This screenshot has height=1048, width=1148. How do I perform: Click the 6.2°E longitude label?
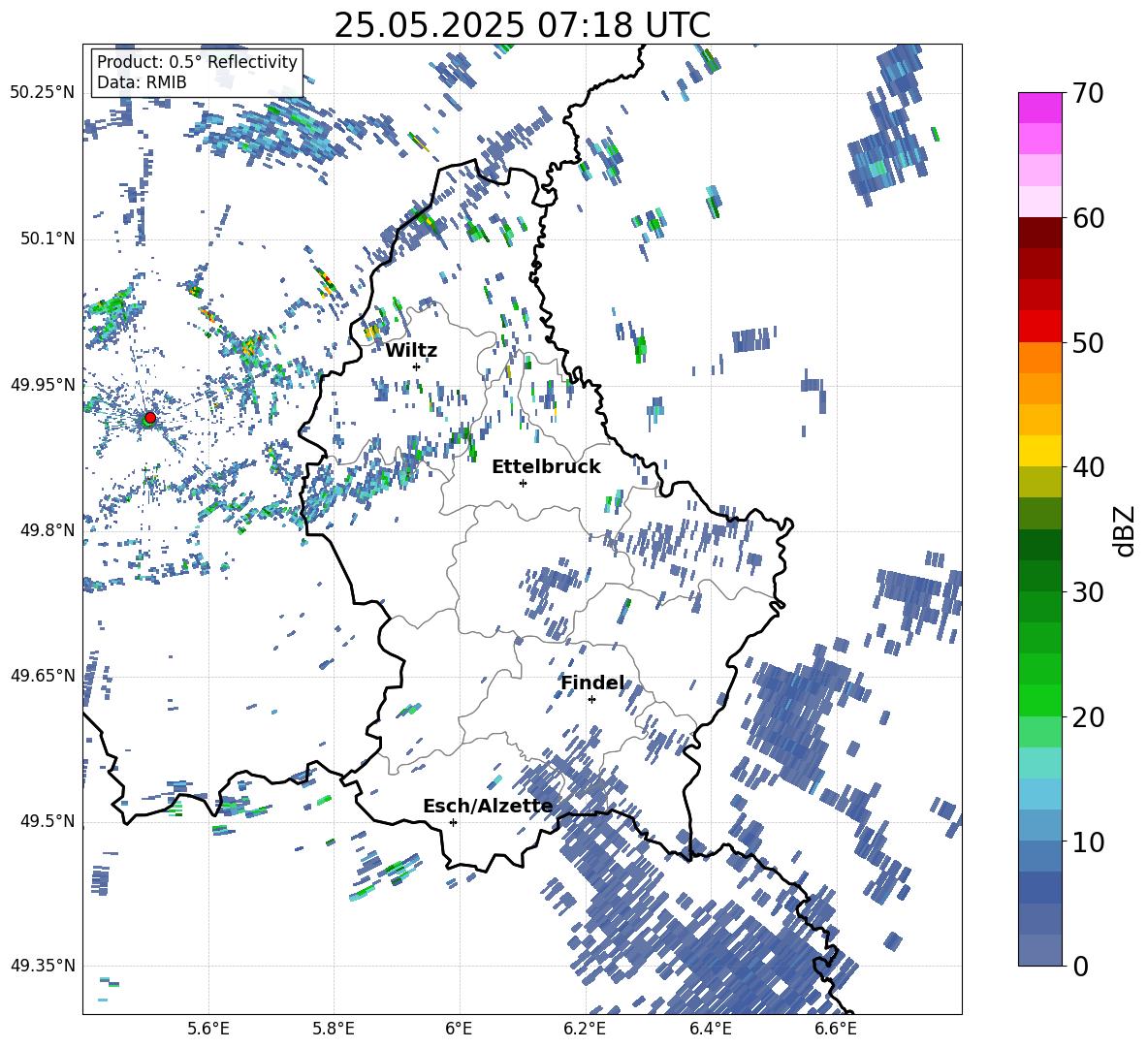585,1029
